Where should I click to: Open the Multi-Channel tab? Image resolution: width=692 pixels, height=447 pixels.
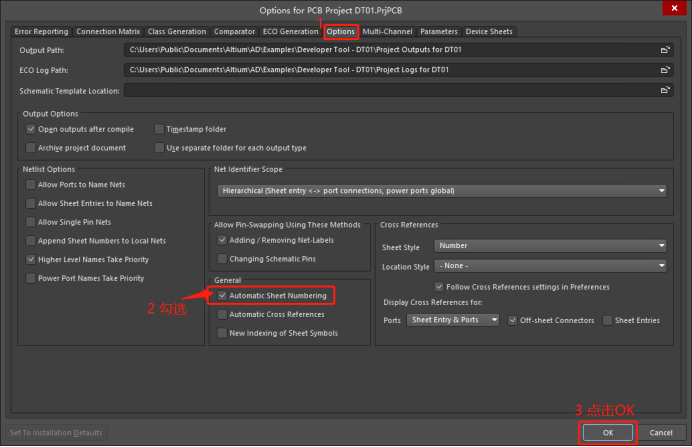tap(387, 32)
